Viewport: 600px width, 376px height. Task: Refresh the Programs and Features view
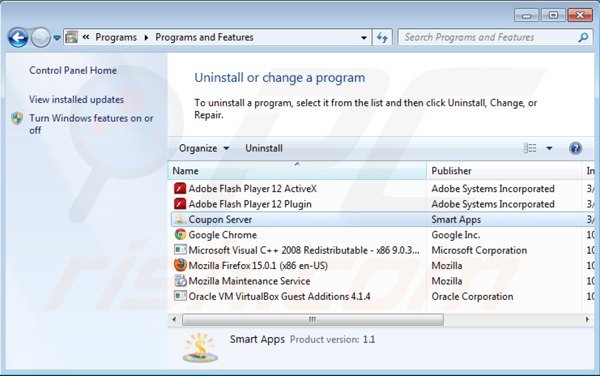pos(382,37)
